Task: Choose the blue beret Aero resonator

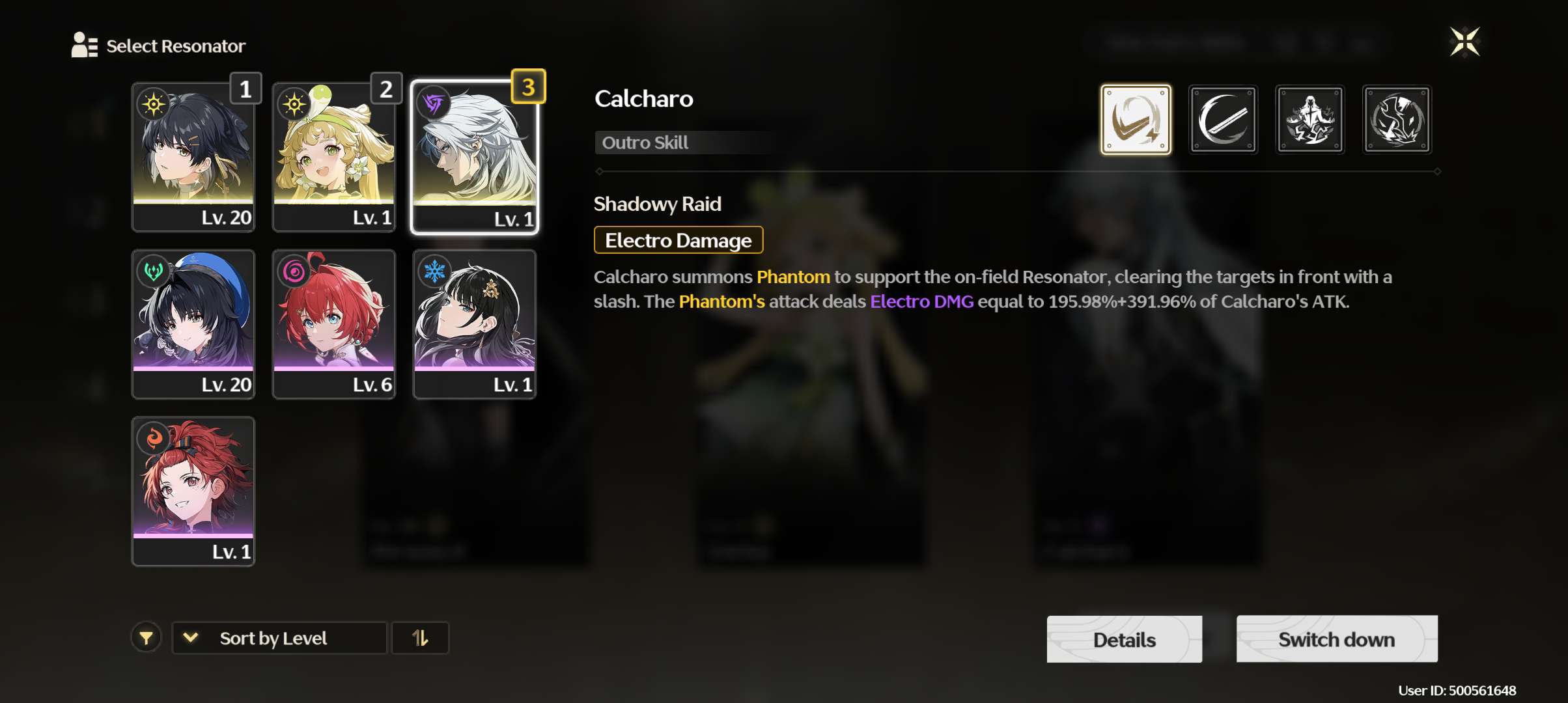Action: pyautogui.click(x=193, y=324)
